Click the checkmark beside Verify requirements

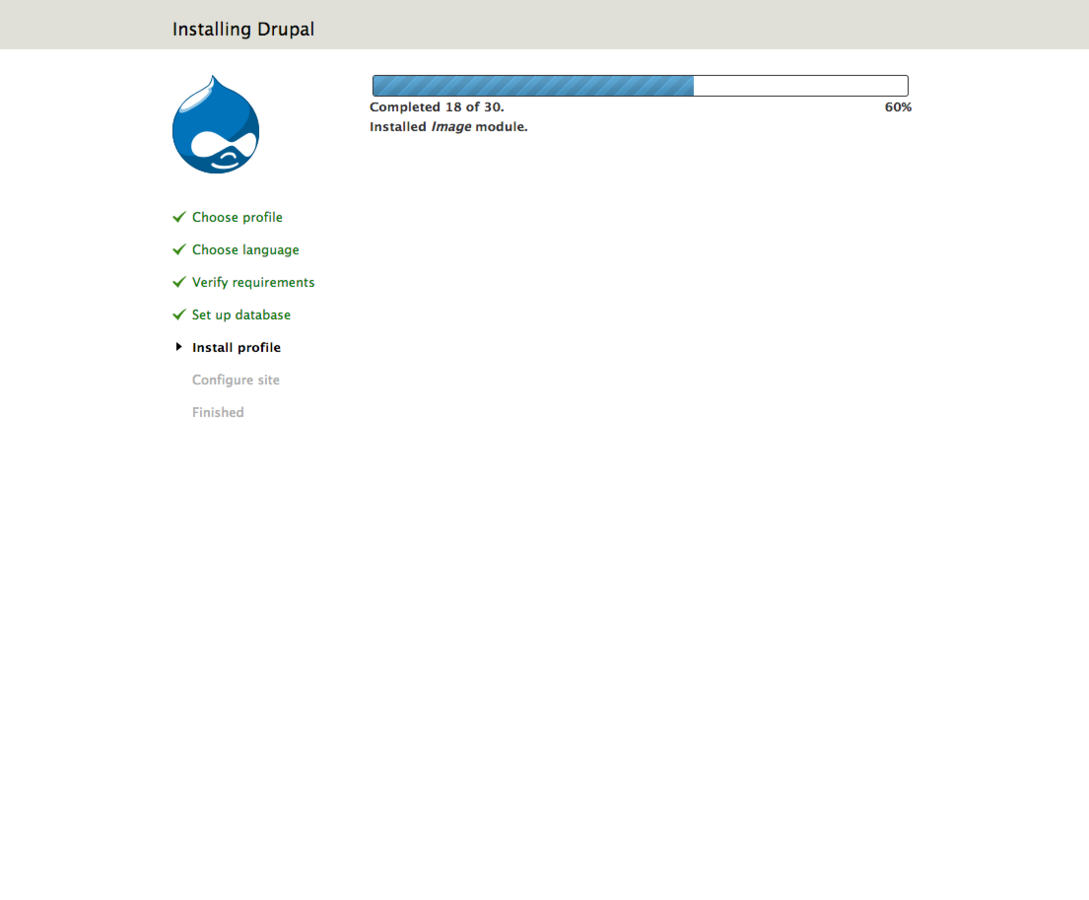(179, 282)
